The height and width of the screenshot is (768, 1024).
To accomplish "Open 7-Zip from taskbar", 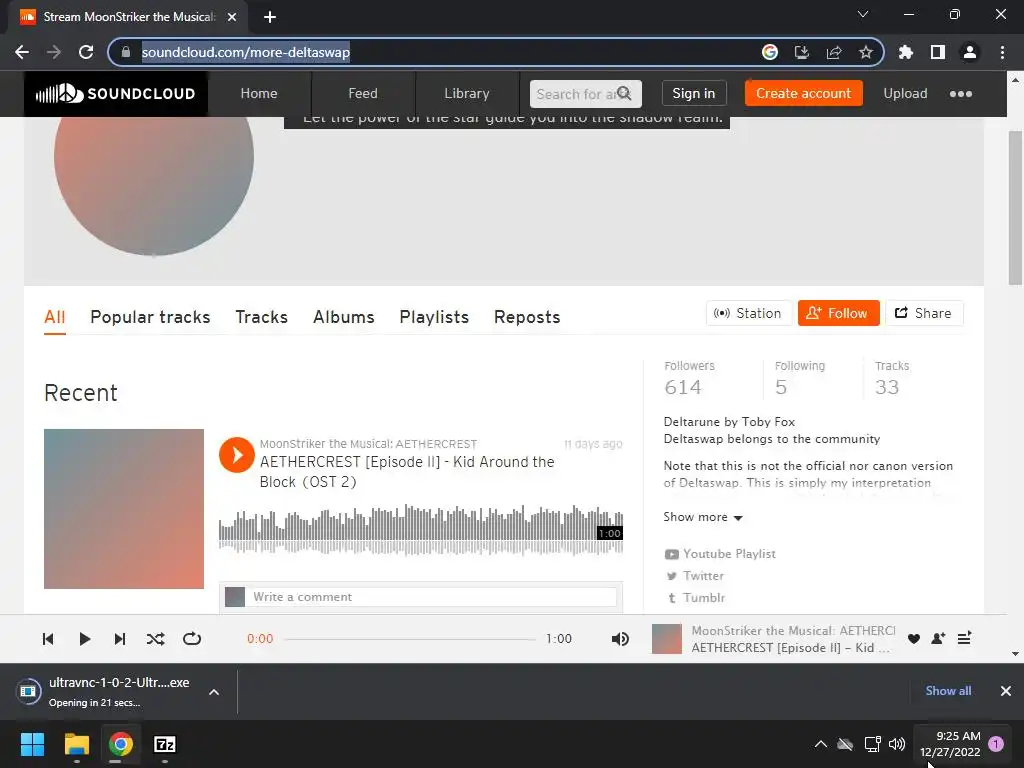I will pyautogui.click(x=165, y=744).
